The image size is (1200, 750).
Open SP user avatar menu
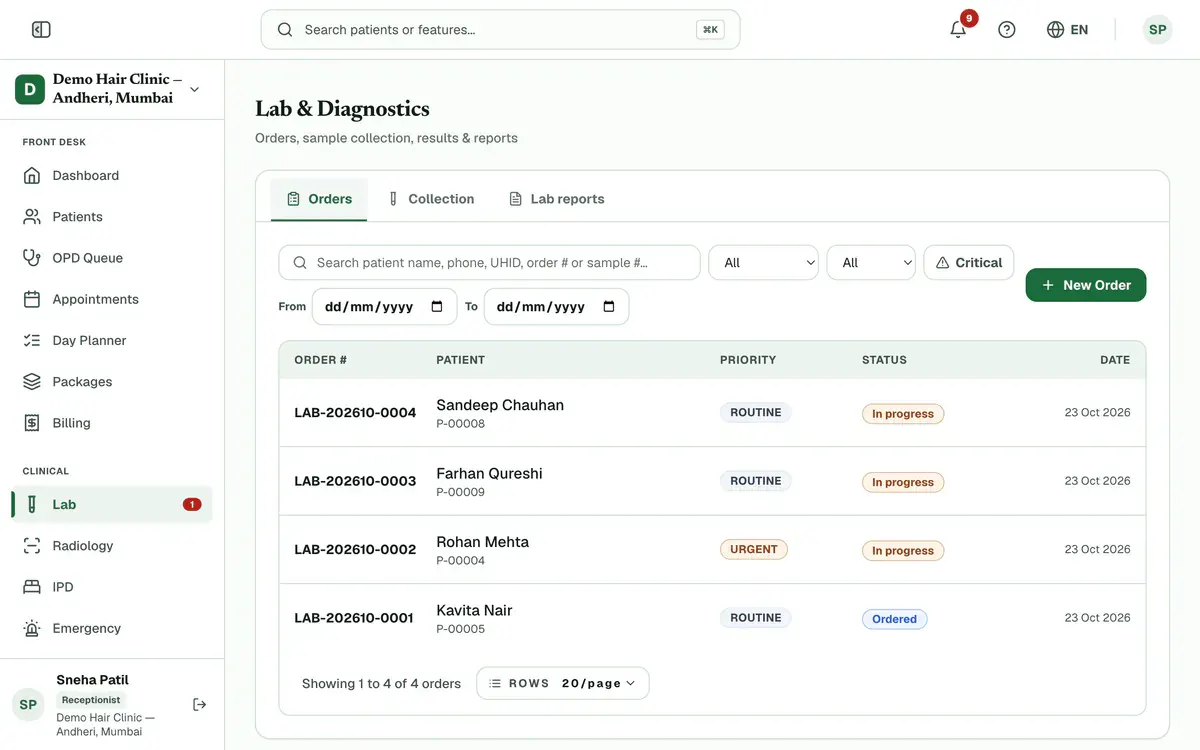click(1157, 30)
